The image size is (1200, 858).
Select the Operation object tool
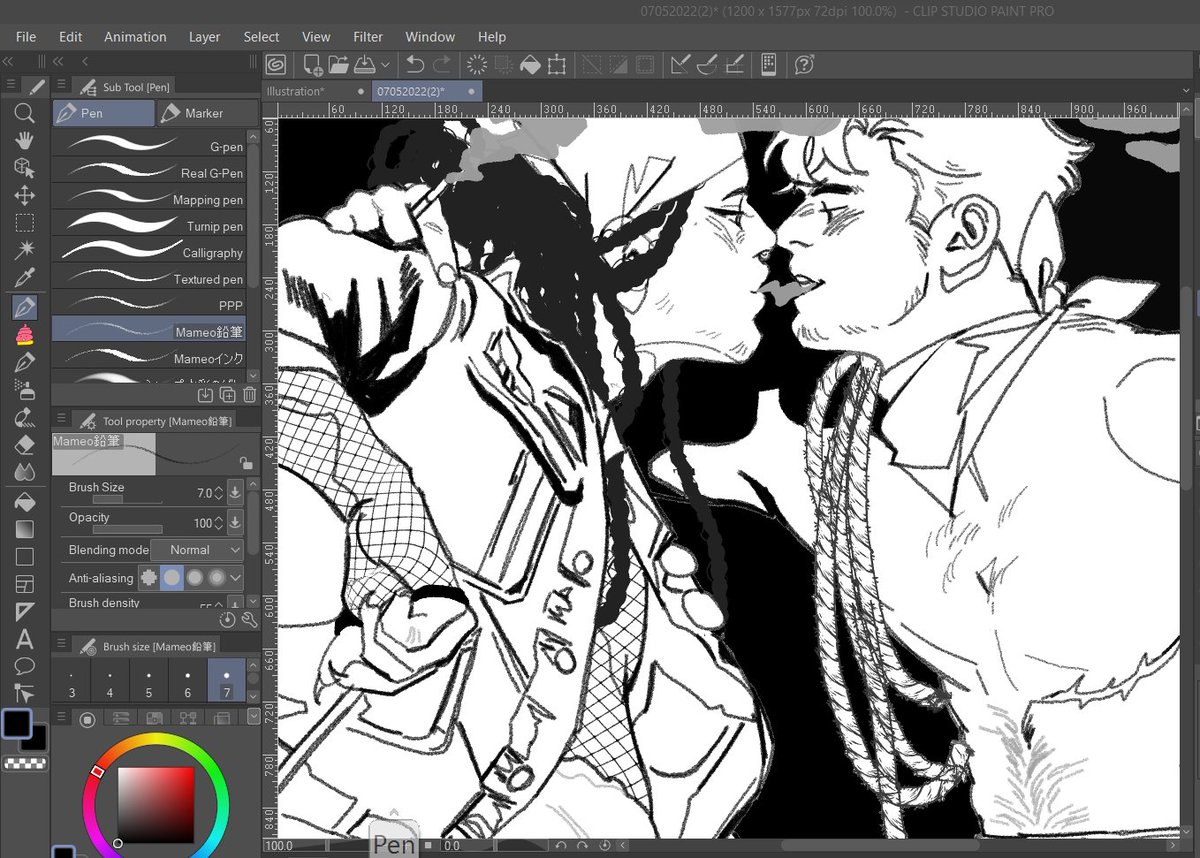pos(25,168)
